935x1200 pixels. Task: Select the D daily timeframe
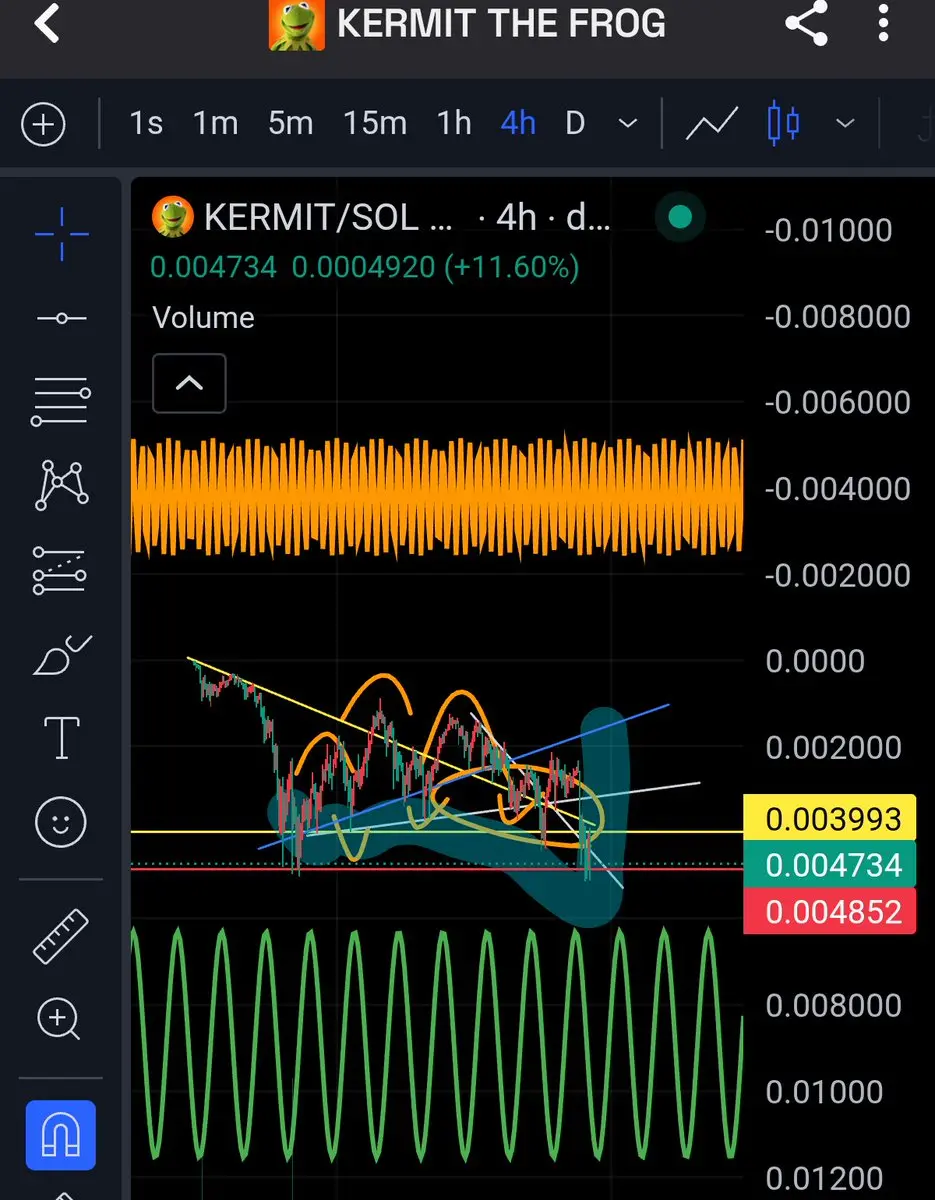pos(574,123)
